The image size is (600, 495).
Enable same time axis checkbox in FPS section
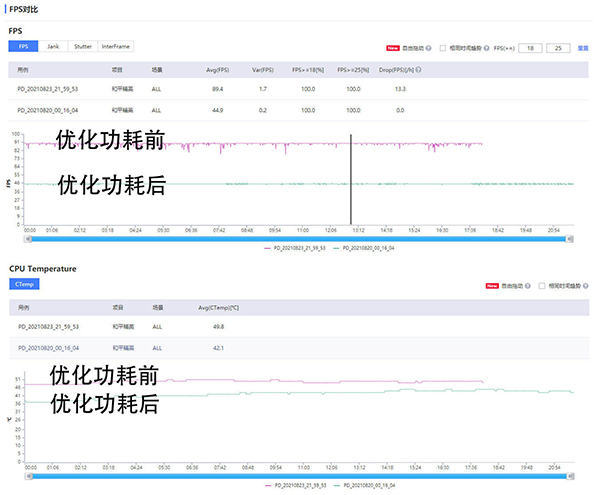coord(443,48)
